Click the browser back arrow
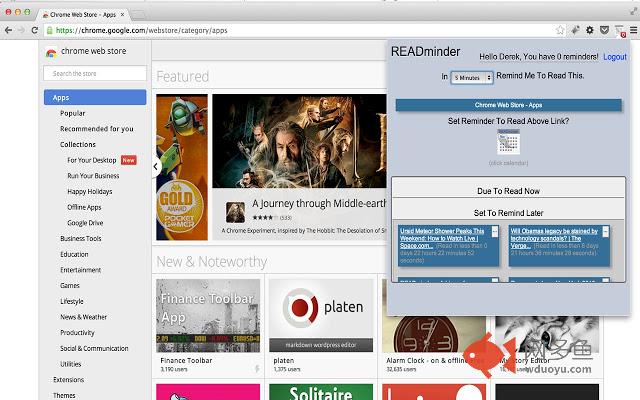The image size is (640, 400). point(8,30)
